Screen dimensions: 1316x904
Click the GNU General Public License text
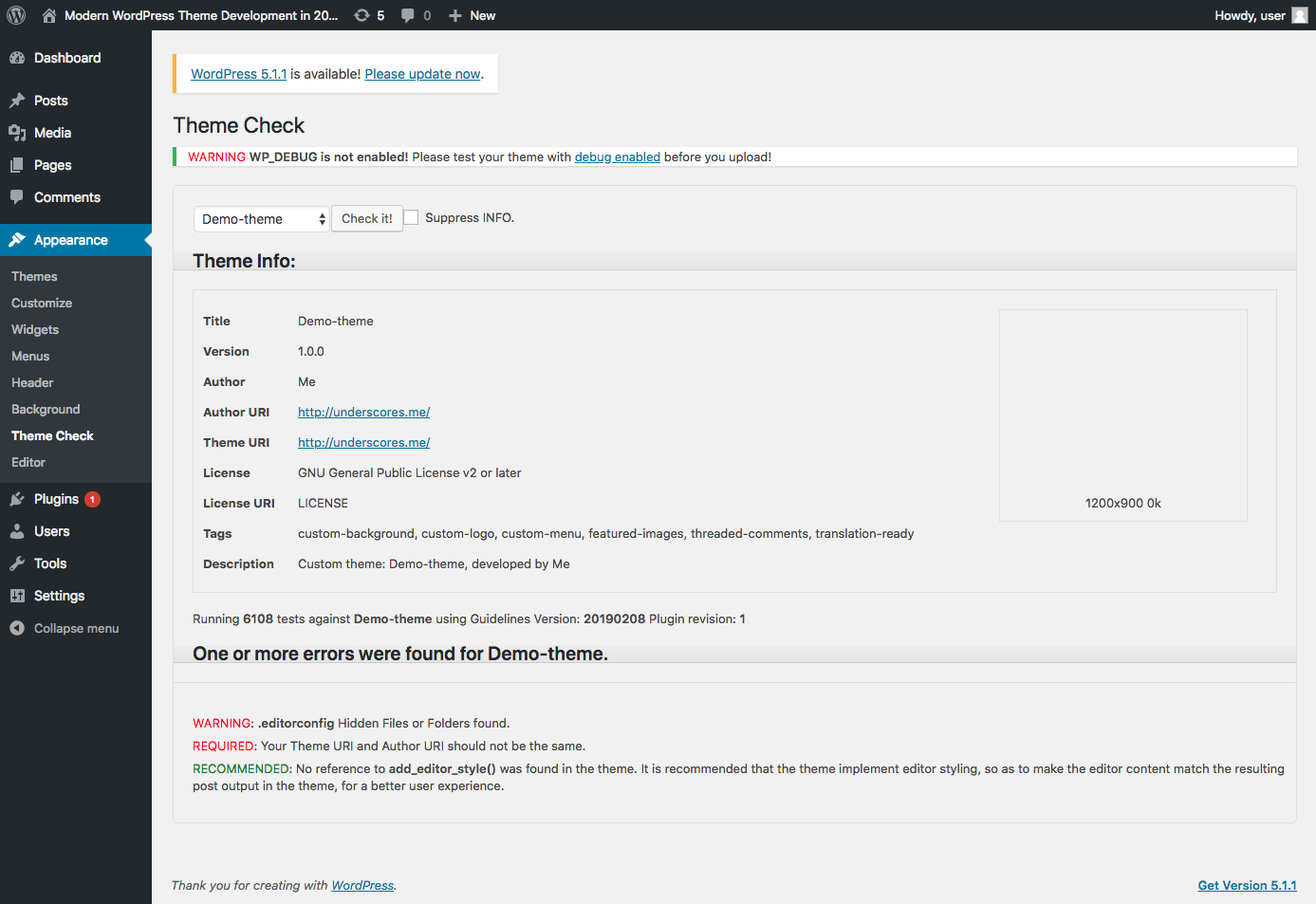(410, 472)
